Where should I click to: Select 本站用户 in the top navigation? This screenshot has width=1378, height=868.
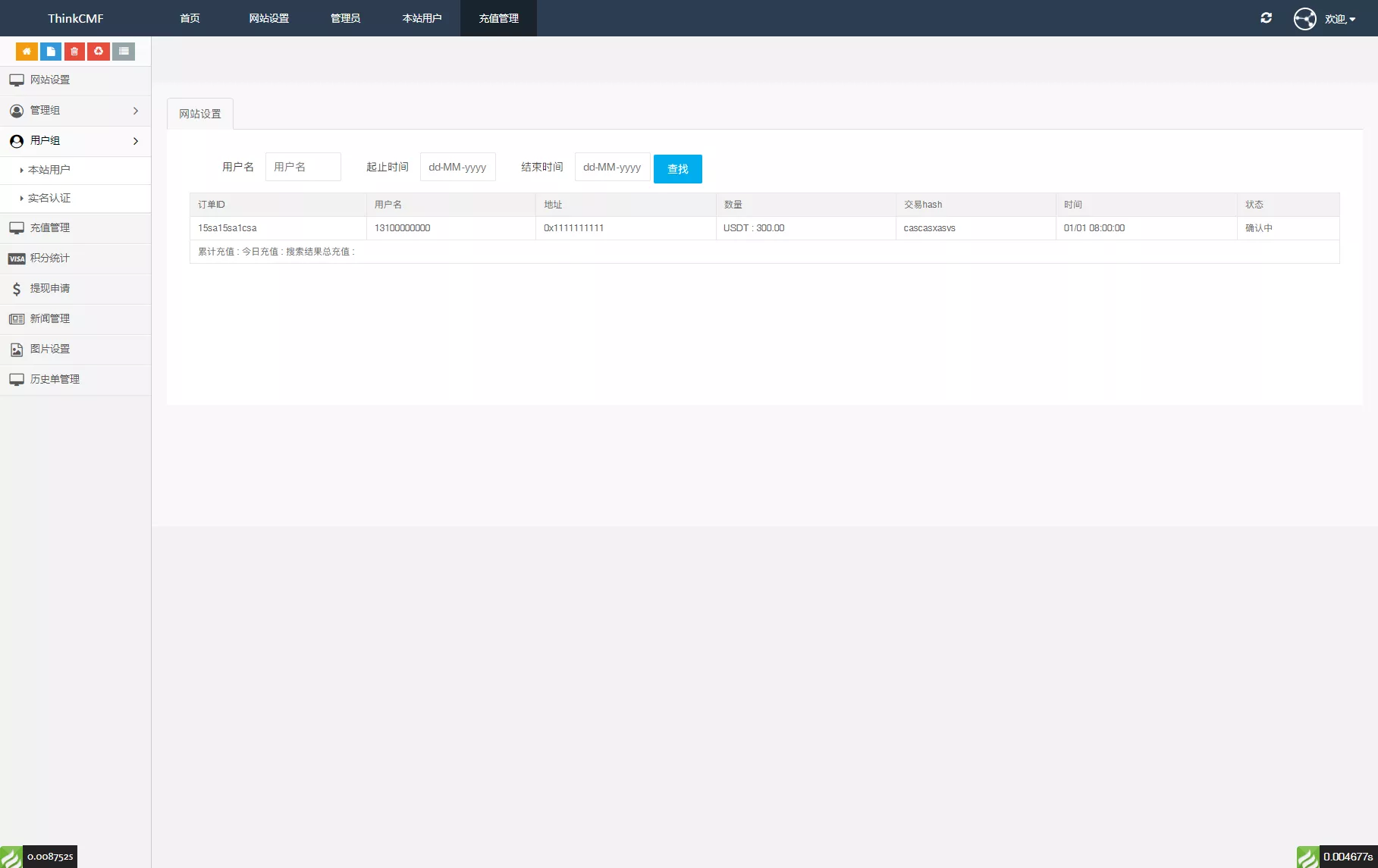(x=422, y=18)
